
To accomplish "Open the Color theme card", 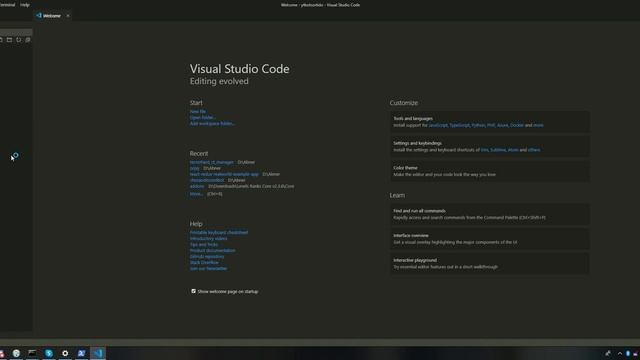I will [x=489, y=171].
